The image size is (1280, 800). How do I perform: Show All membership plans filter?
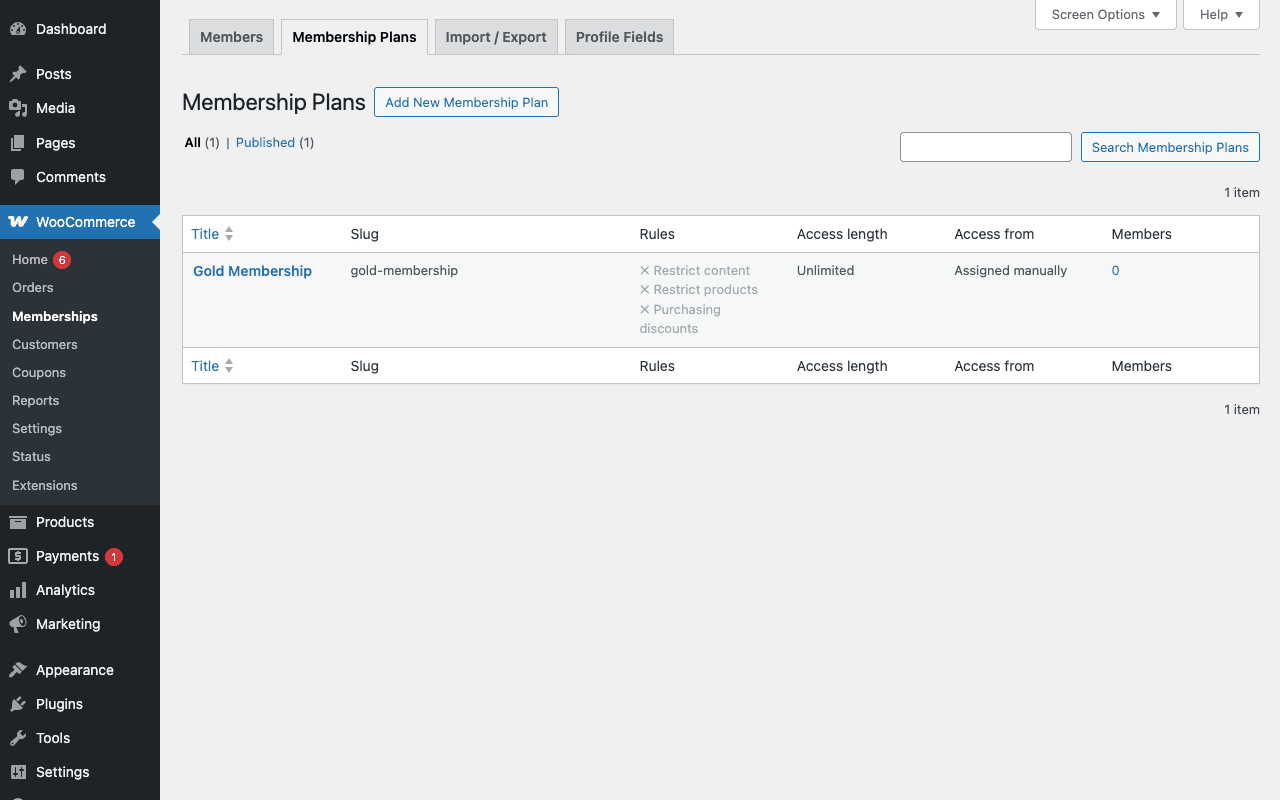click(x=193, y=143)
